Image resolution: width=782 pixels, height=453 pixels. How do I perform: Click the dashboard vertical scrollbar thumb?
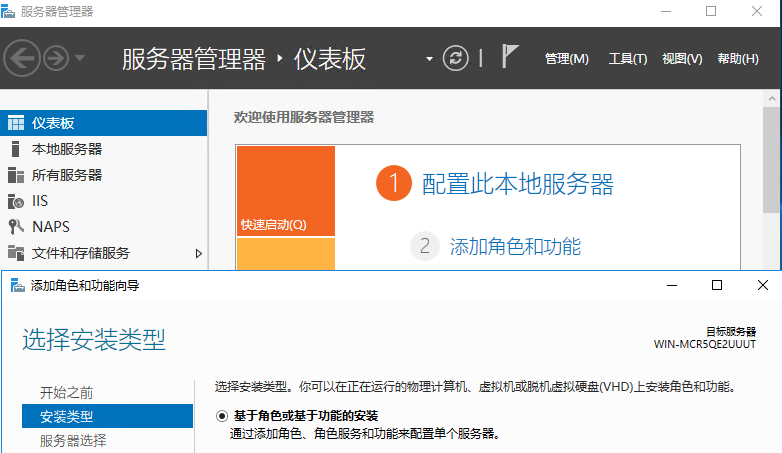click(772, 160)
